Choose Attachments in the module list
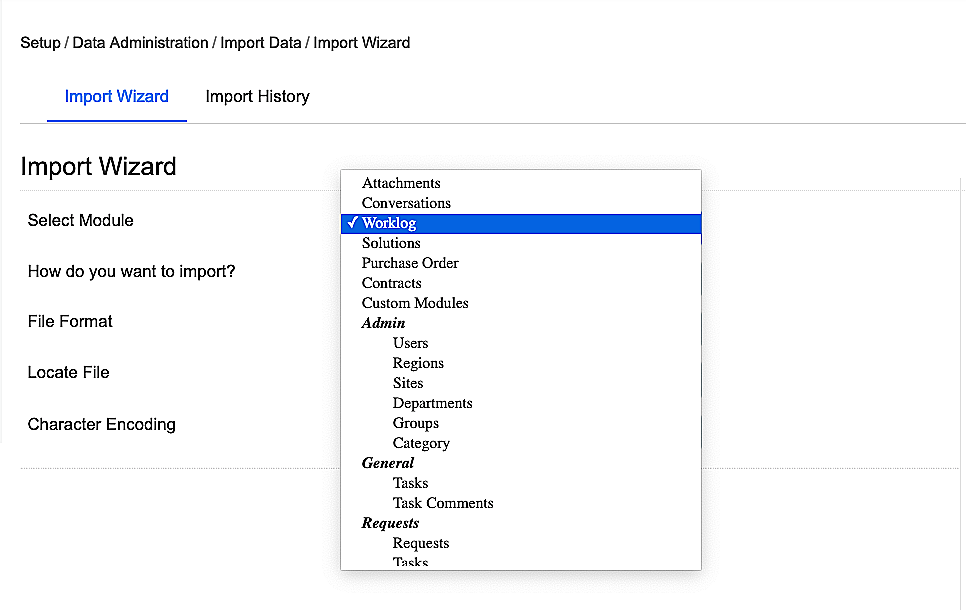This screenshot has height=610, width=966. (x=401, y=183)
